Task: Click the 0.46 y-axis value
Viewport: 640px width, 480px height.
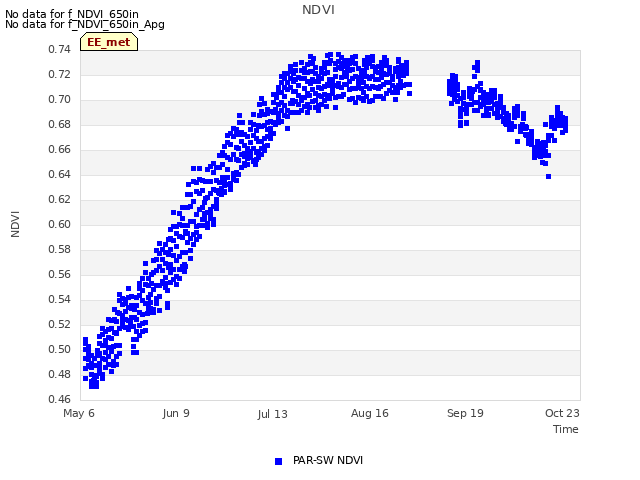Action: 60,399
